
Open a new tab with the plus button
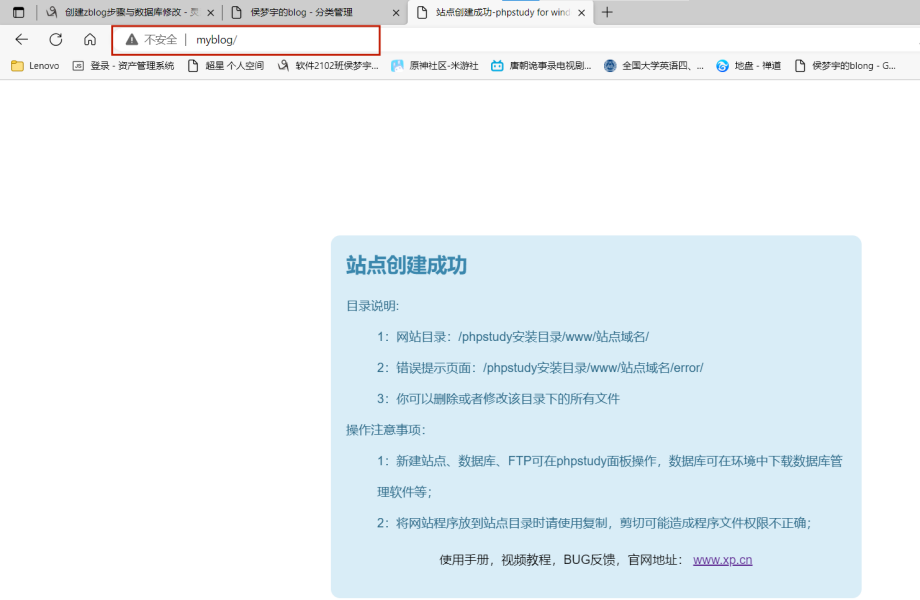pos(607,12)
